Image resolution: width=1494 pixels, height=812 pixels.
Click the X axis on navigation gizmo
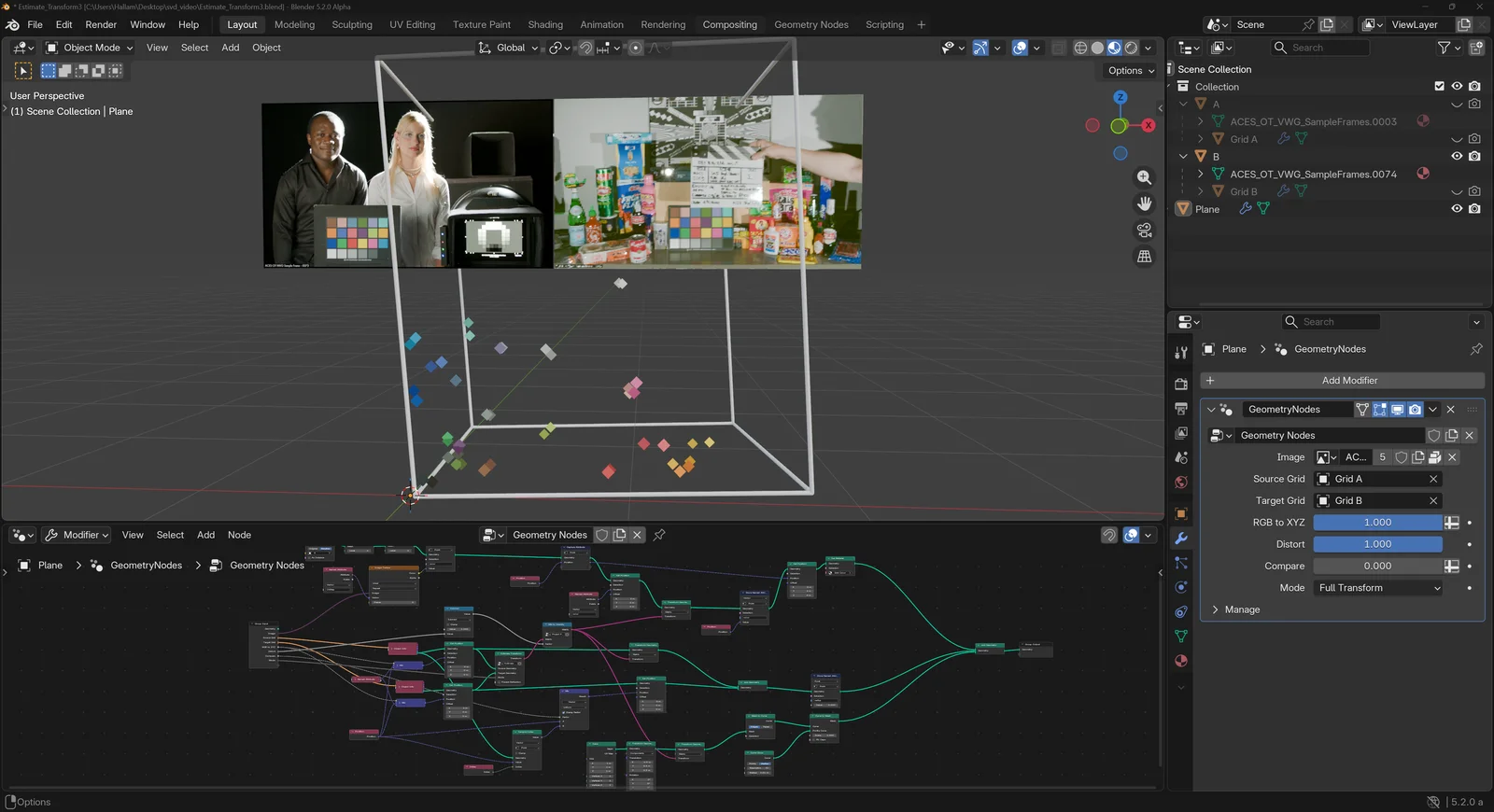click(x=1149, y=125)
